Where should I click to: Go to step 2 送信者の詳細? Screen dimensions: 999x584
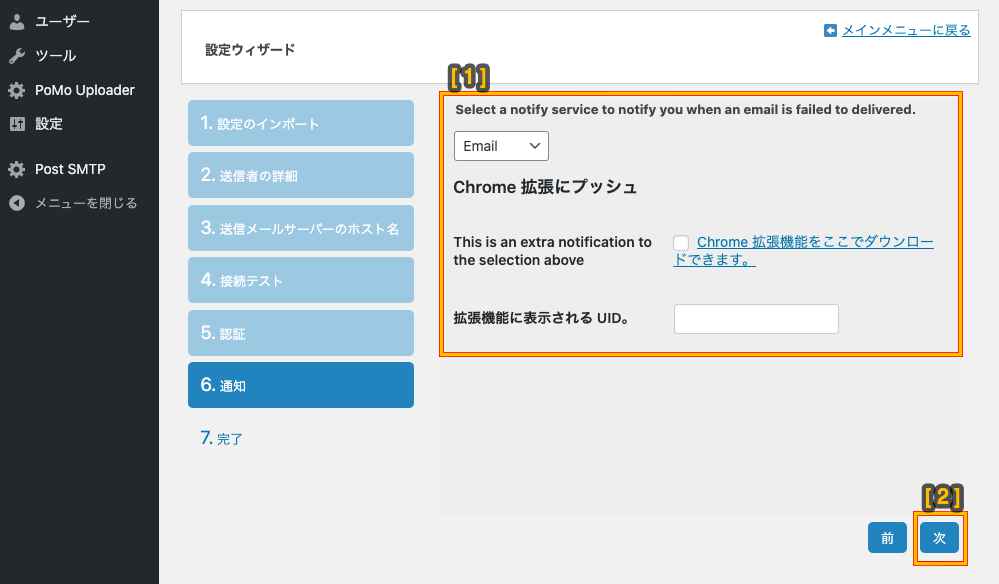tap(301, 175)
